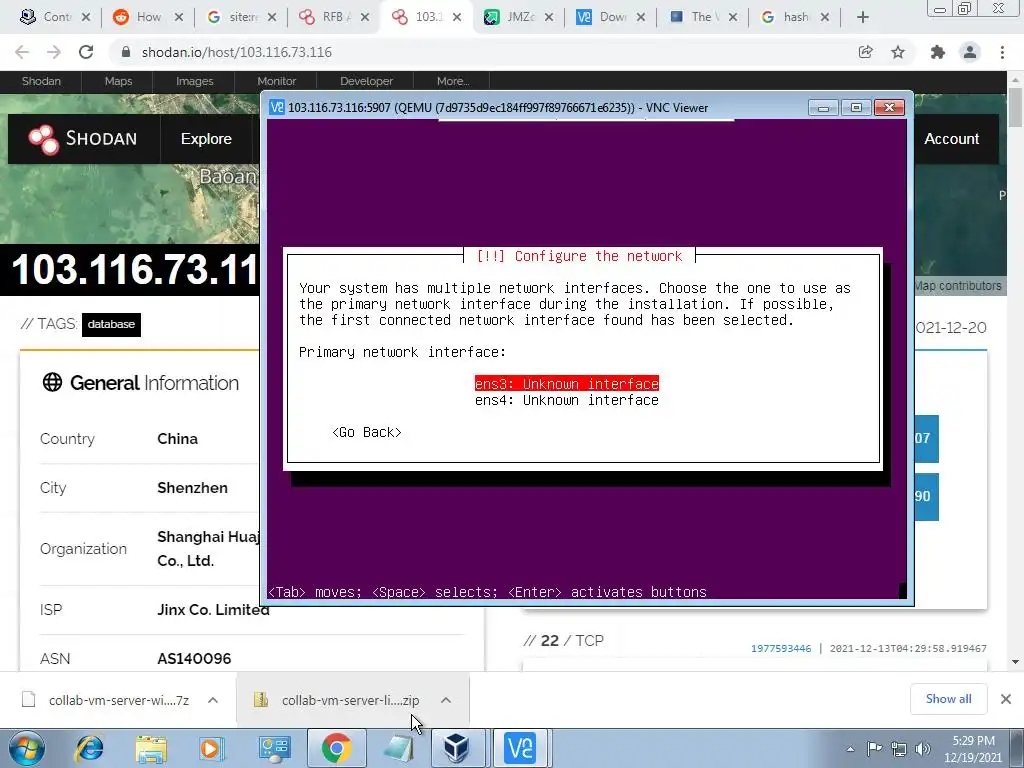Click the address bar URL field
The height and width of the screenshot is (768, 1024).
tap(483, 52)
